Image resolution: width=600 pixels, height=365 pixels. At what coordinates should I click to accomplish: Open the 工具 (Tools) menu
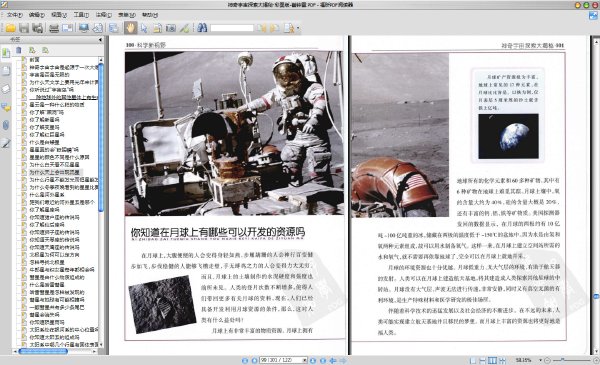(x=81, y=15)
